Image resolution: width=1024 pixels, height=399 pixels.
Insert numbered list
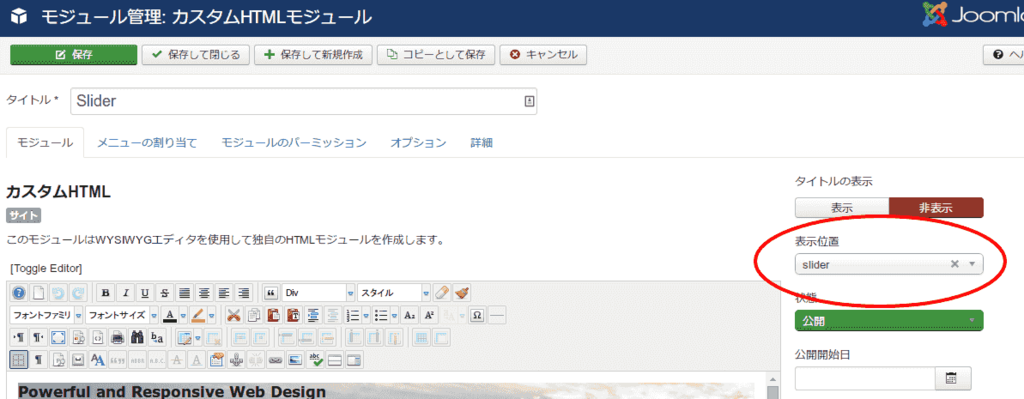tap(353, 315)
